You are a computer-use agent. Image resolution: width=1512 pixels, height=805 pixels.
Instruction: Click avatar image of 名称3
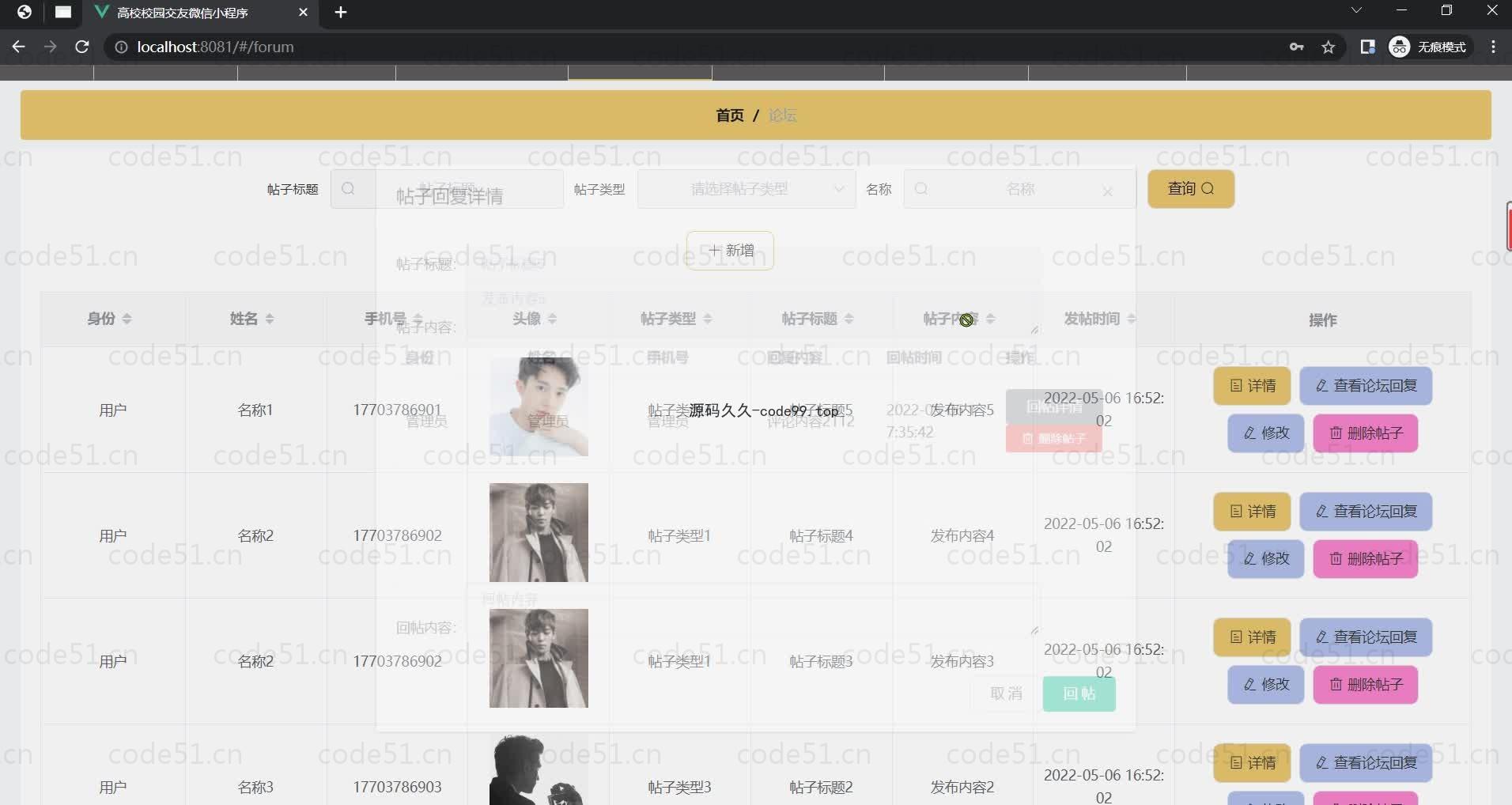click(x=539, y=769)
